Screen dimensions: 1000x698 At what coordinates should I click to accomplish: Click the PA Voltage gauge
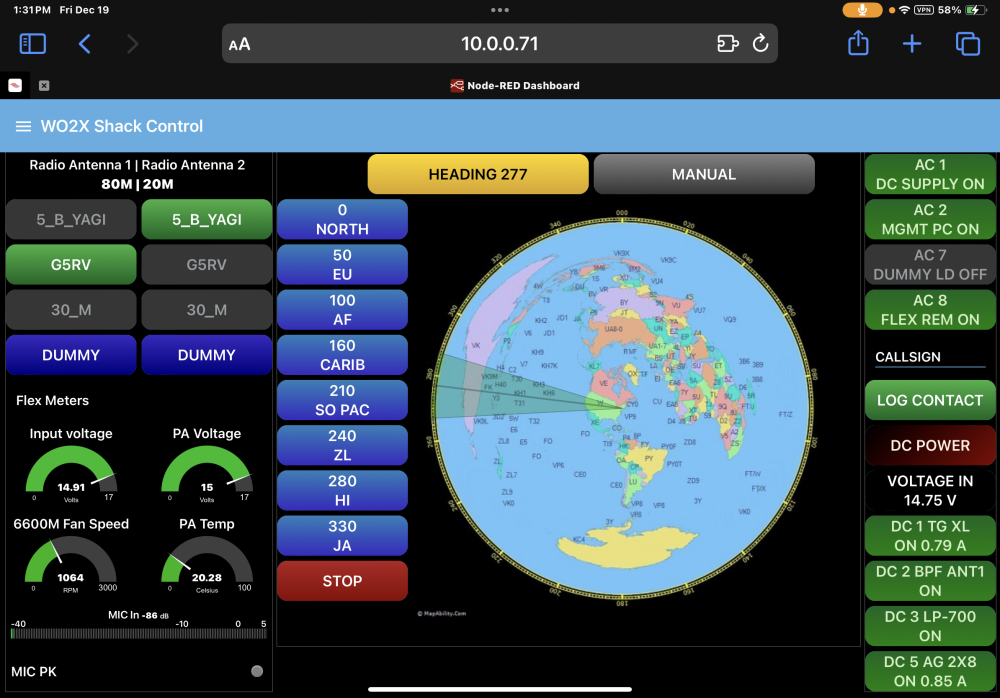coord(207,473)
